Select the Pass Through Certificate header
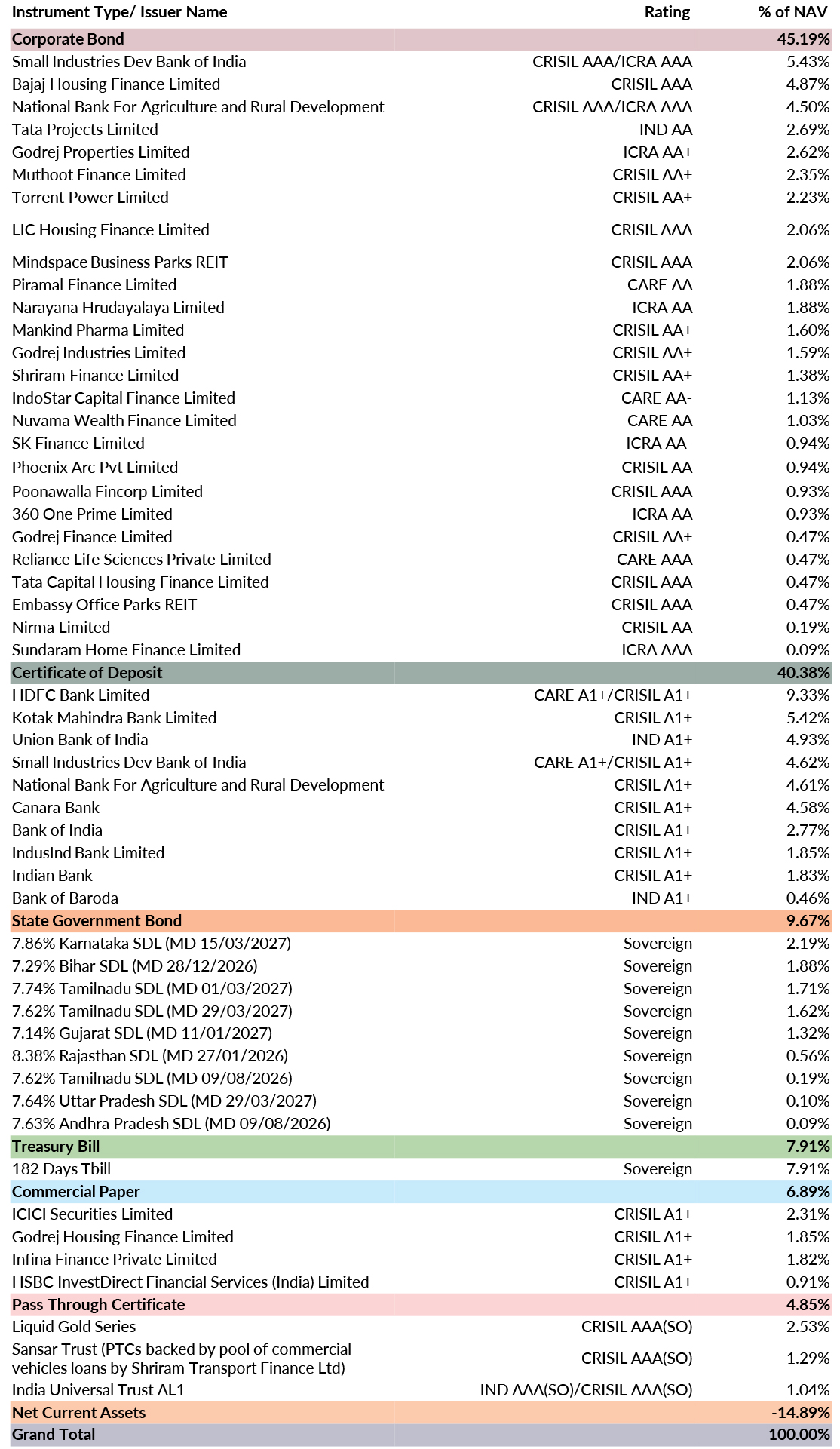 [x=98, y=1304]
